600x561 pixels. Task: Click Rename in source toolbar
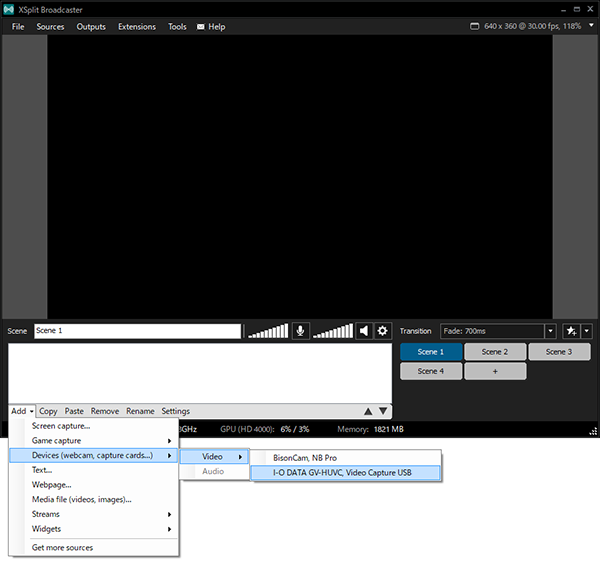point(140,411)
